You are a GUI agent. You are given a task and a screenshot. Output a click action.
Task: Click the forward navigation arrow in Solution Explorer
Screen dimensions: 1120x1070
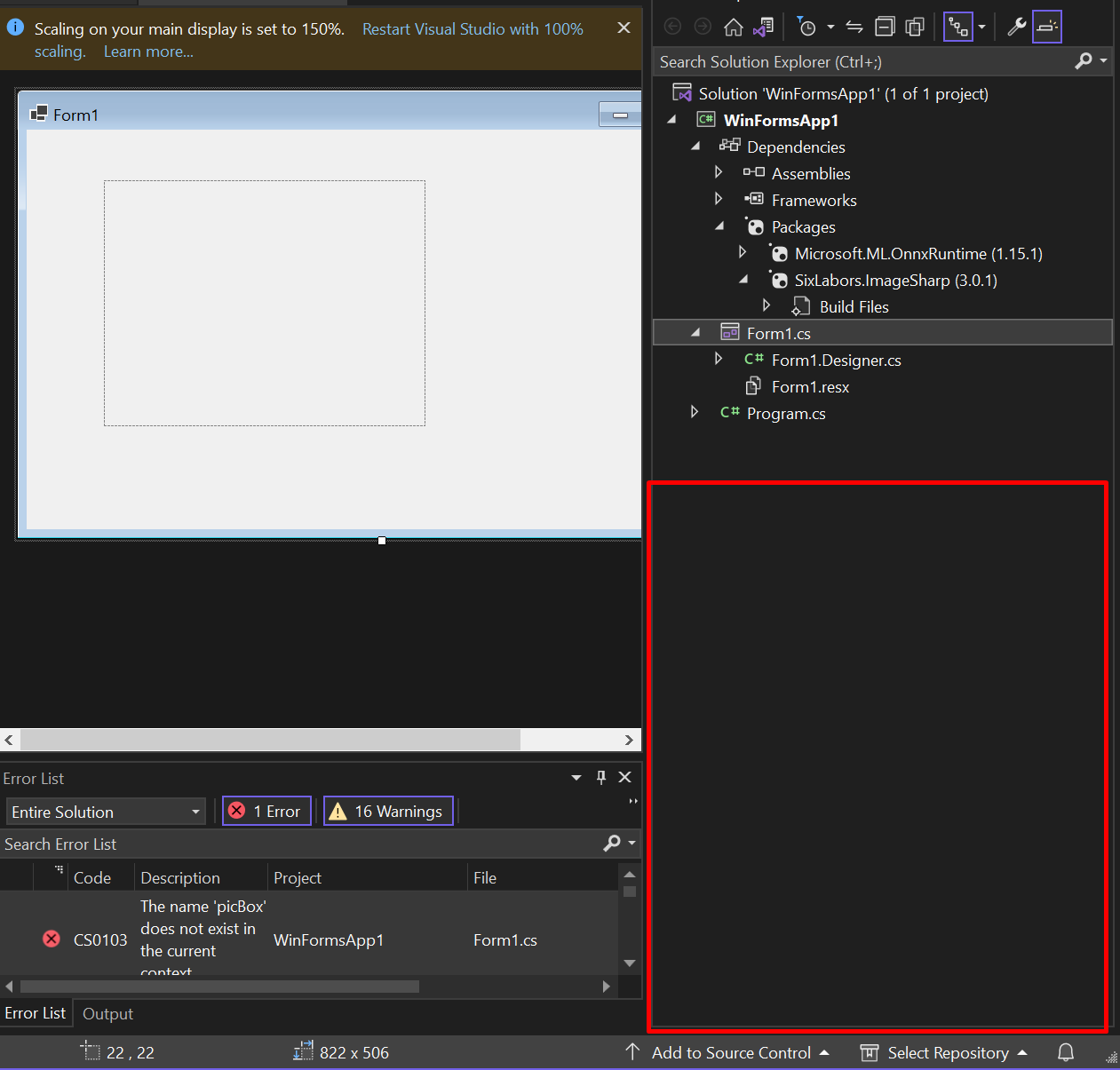[703, 27]
